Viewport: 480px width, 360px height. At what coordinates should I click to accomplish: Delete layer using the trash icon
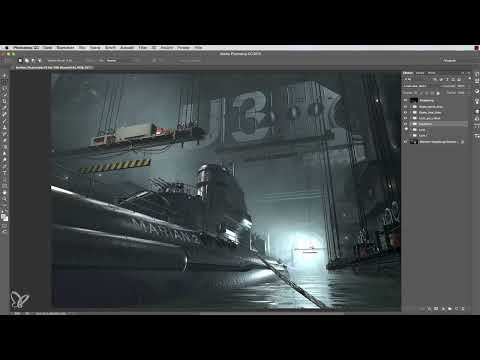pyautogui.click(x=463, y=309)
